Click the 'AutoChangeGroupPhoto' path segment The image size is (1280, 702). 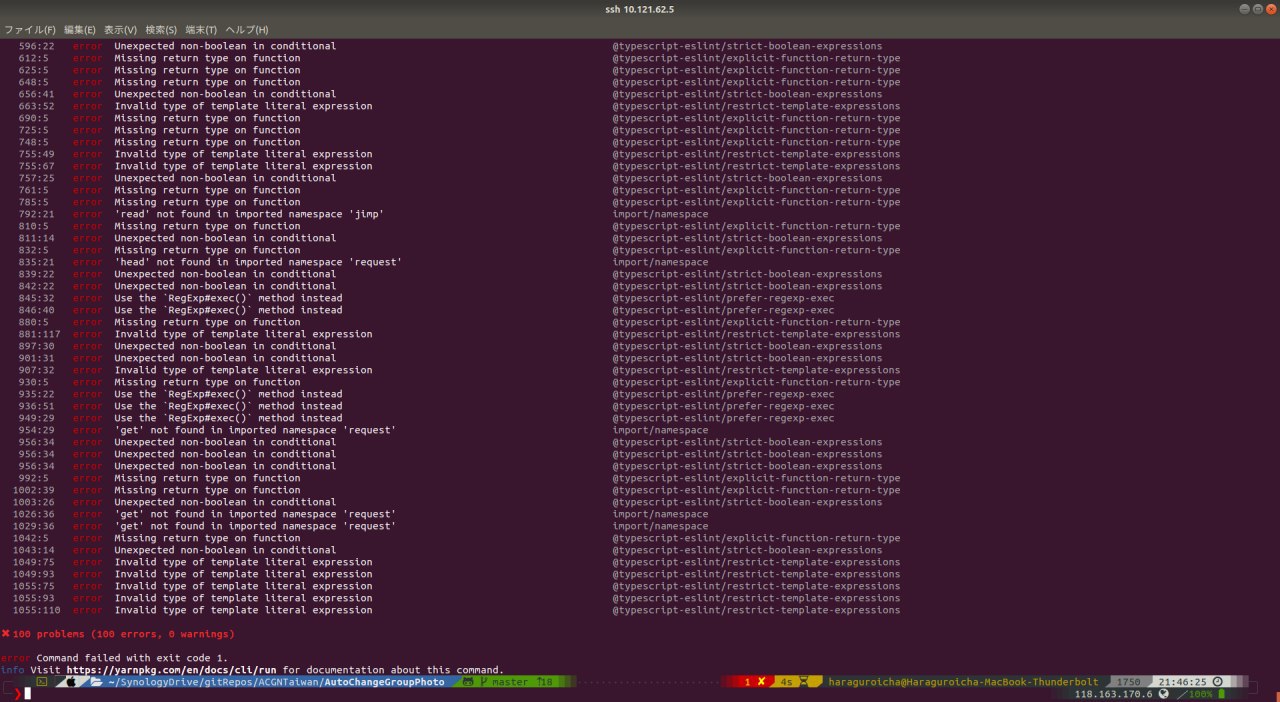click(x=385, y=682)
